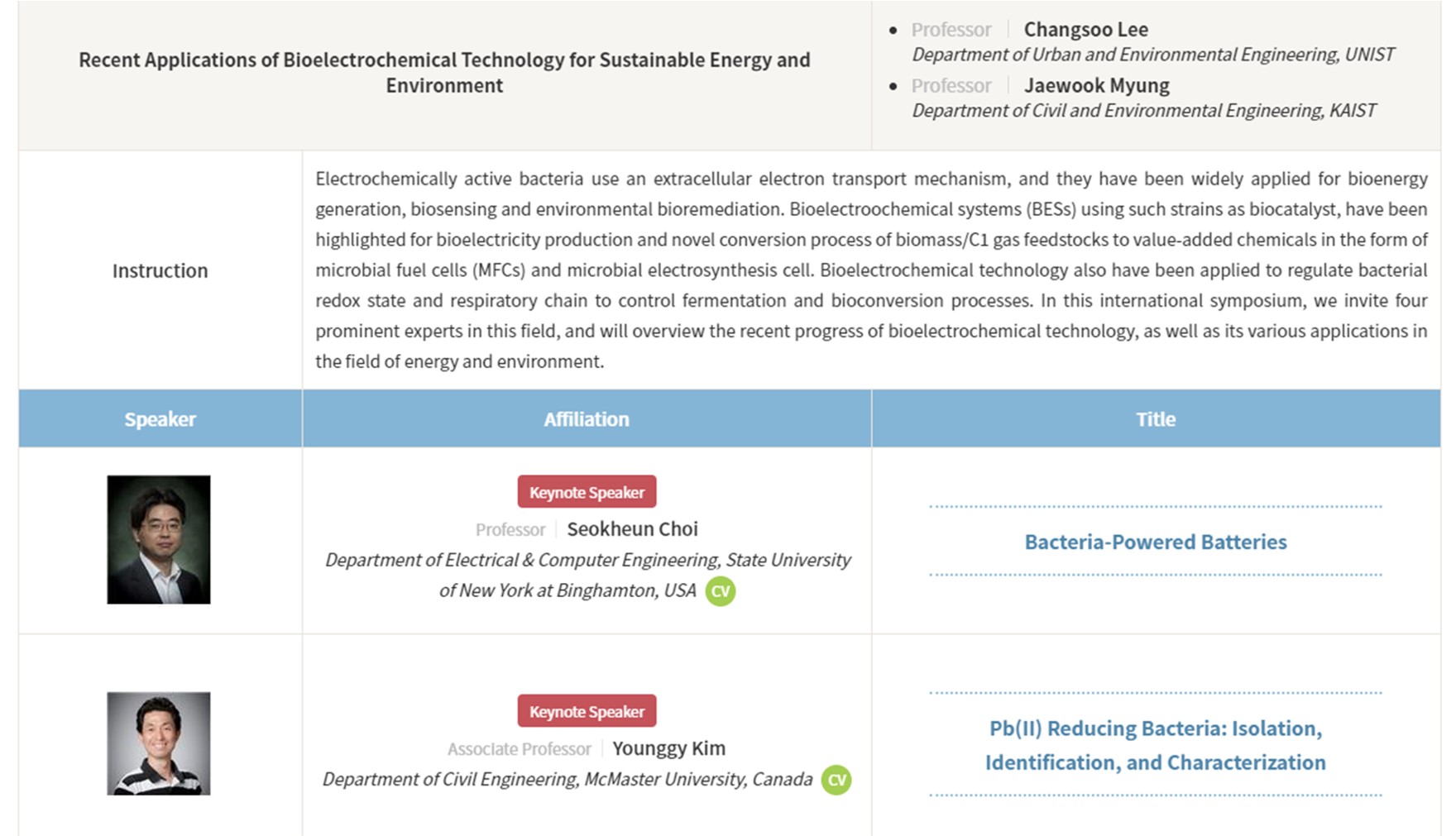Click the Instruction row label
1456x836 pixels.
[x=160, y=270]
